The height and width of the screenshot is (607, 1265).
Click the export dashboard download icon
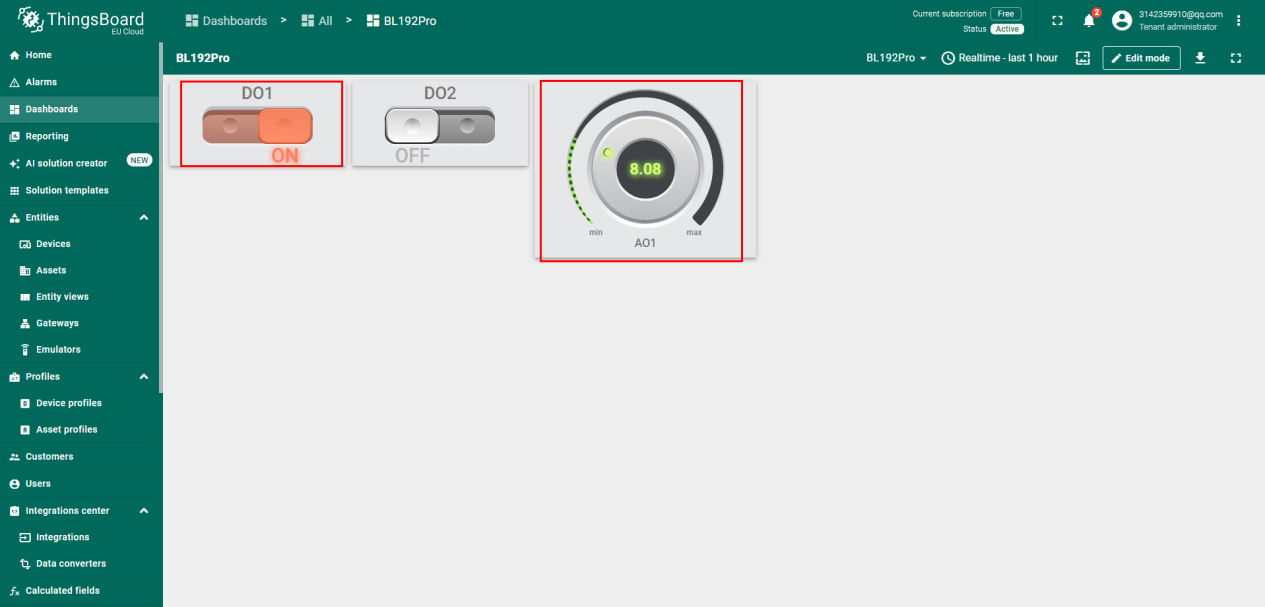(1200, 58)
